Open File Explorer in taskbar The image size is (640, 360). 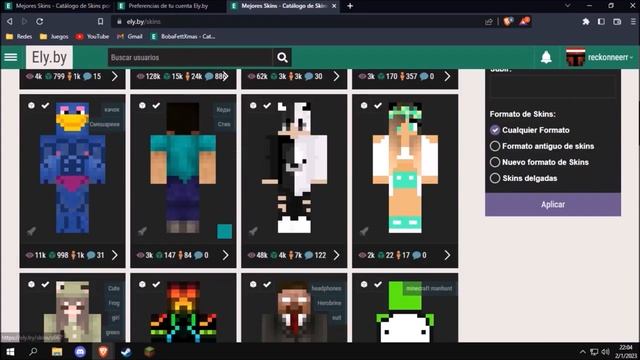(x=57, y=351)
